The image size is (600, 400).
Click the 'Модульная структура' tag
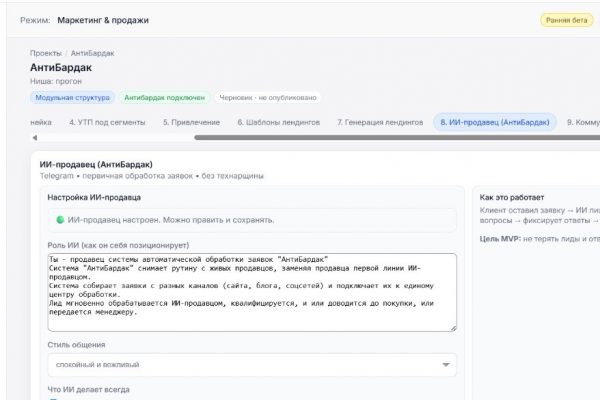click(72, 98)
